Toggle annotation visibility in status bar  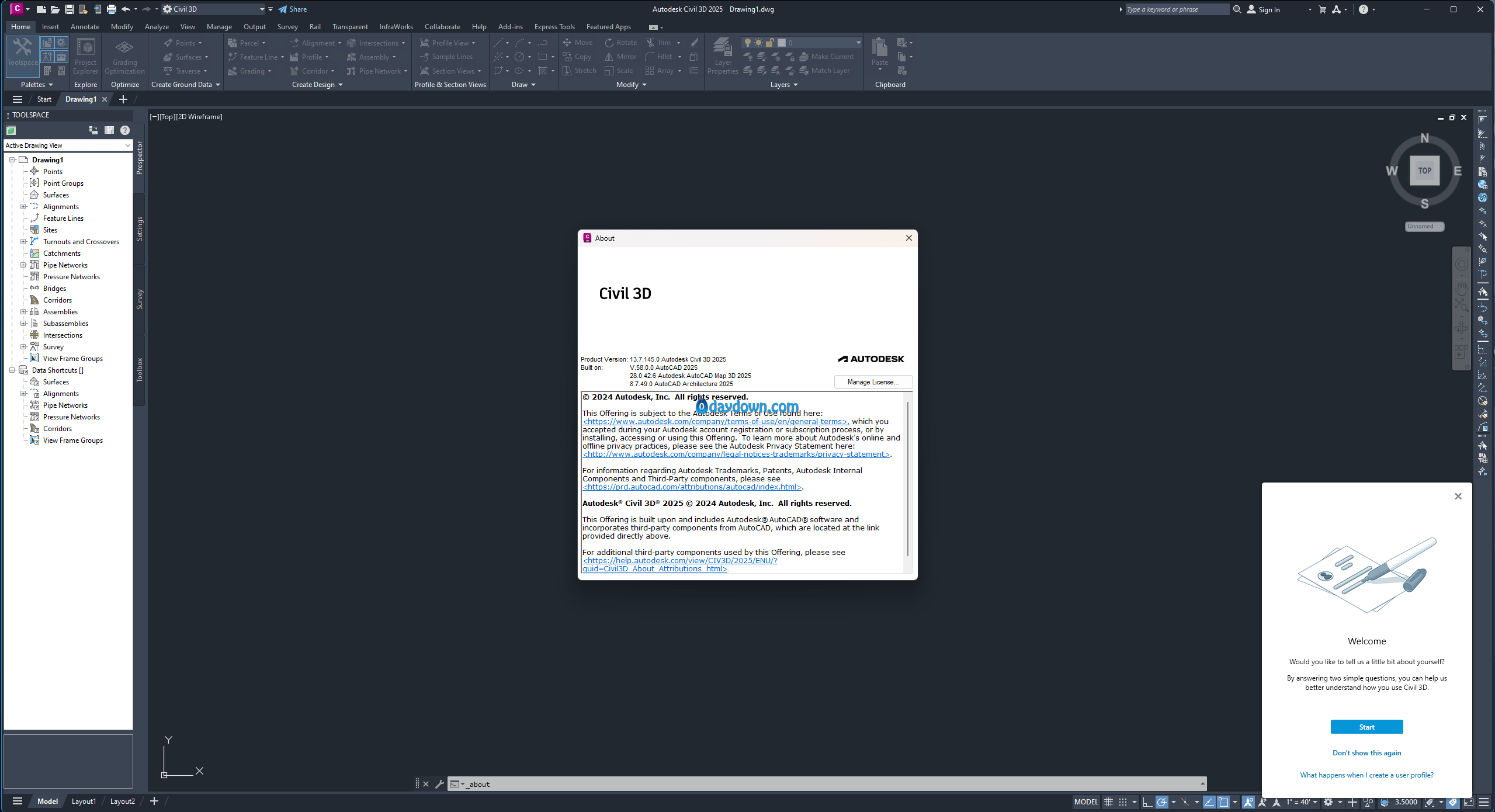click(1248, 802)
